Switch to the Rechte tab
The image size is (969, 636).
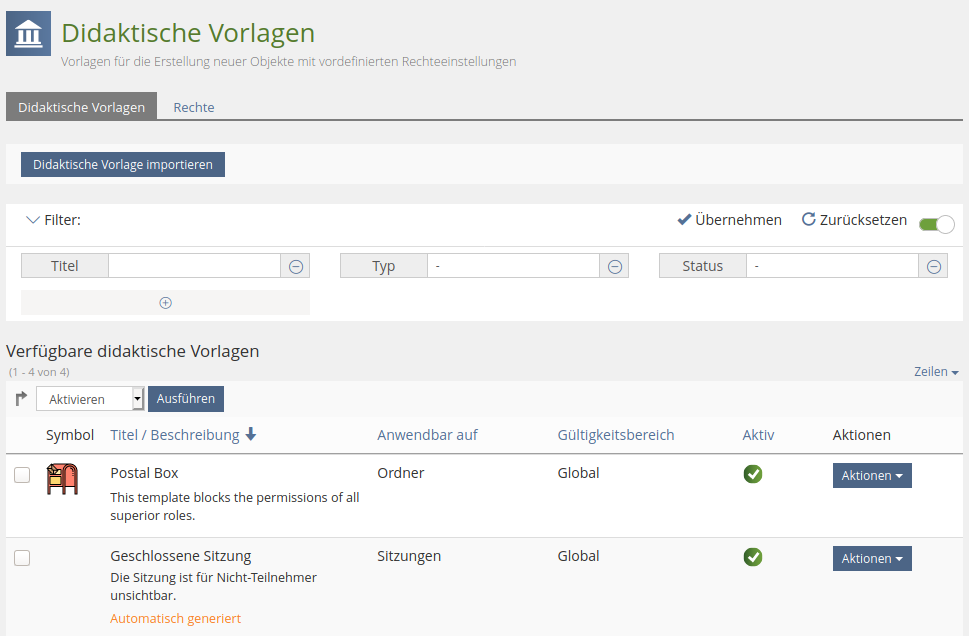[x=194, y=107]
